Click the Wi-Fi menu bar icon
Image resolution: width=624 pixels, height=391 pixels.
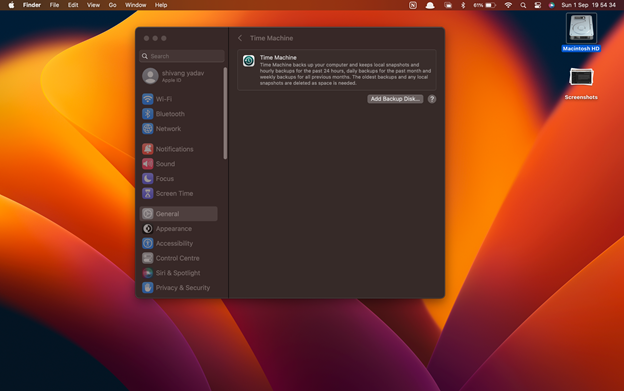point(508,5)
